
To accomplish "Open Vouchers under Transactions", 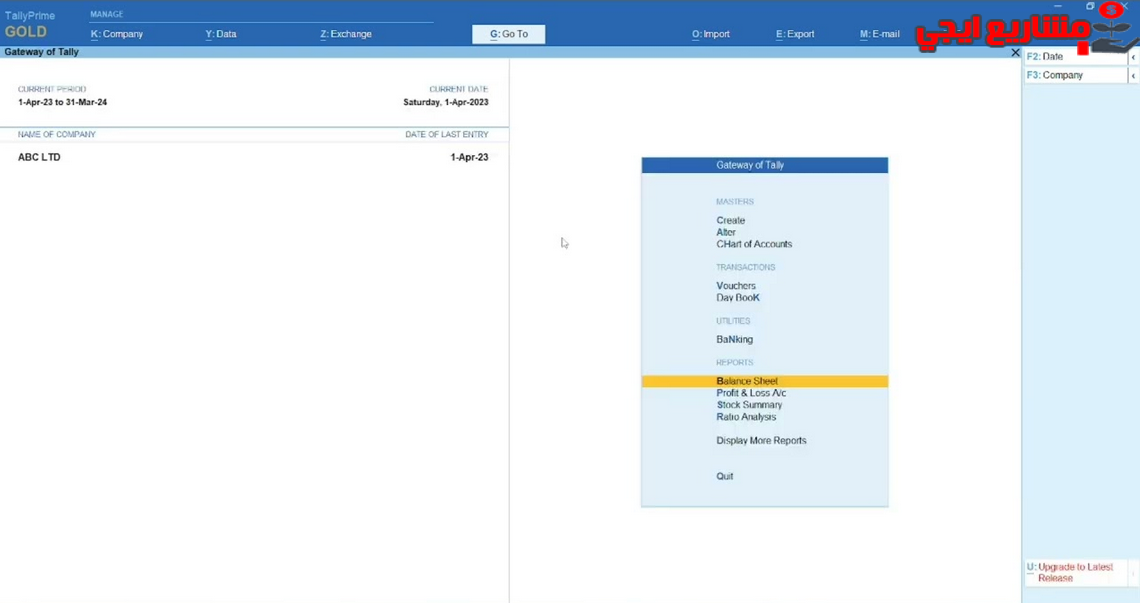I will point(736,286).
